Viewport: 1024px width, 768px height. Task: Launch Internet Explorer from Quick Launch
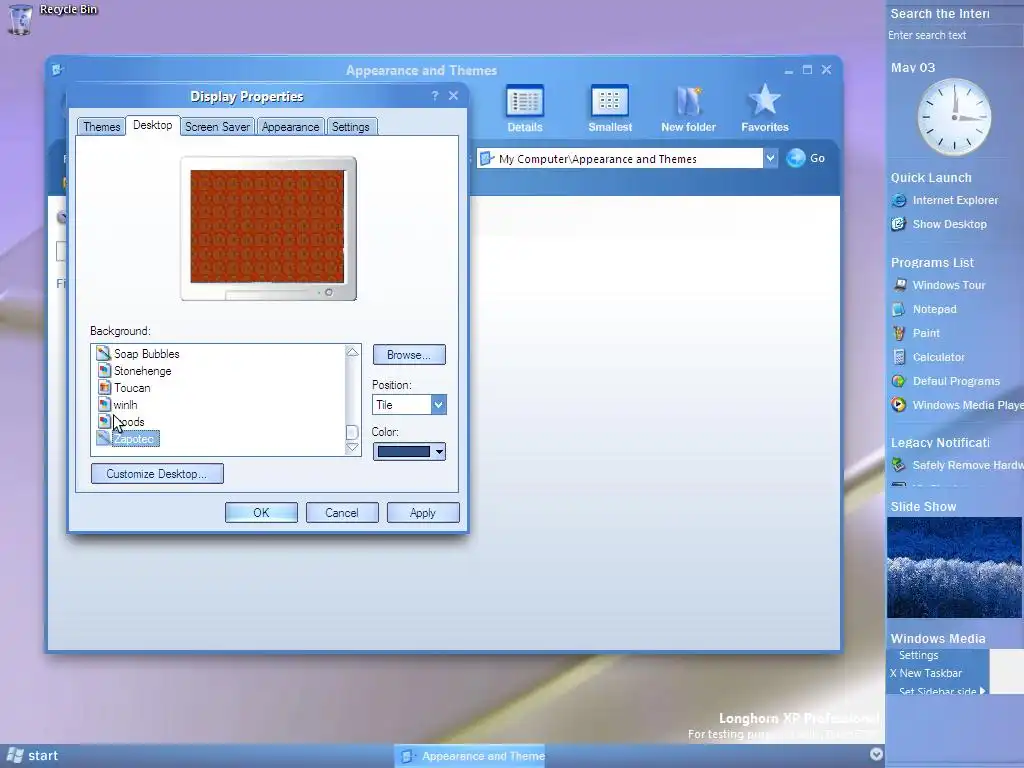pyautogui.click(x=944, y=200)
